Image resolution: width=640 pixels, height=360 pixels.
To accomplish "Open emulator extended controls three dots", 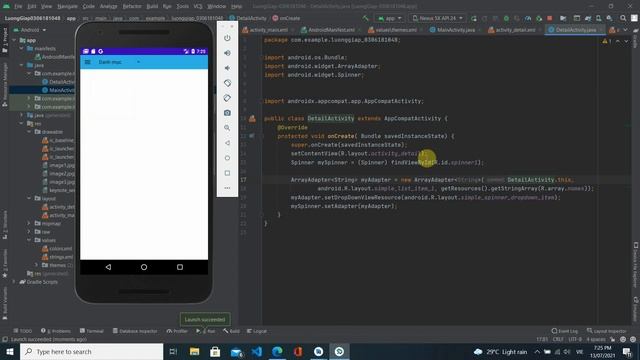I will (227, 188).
